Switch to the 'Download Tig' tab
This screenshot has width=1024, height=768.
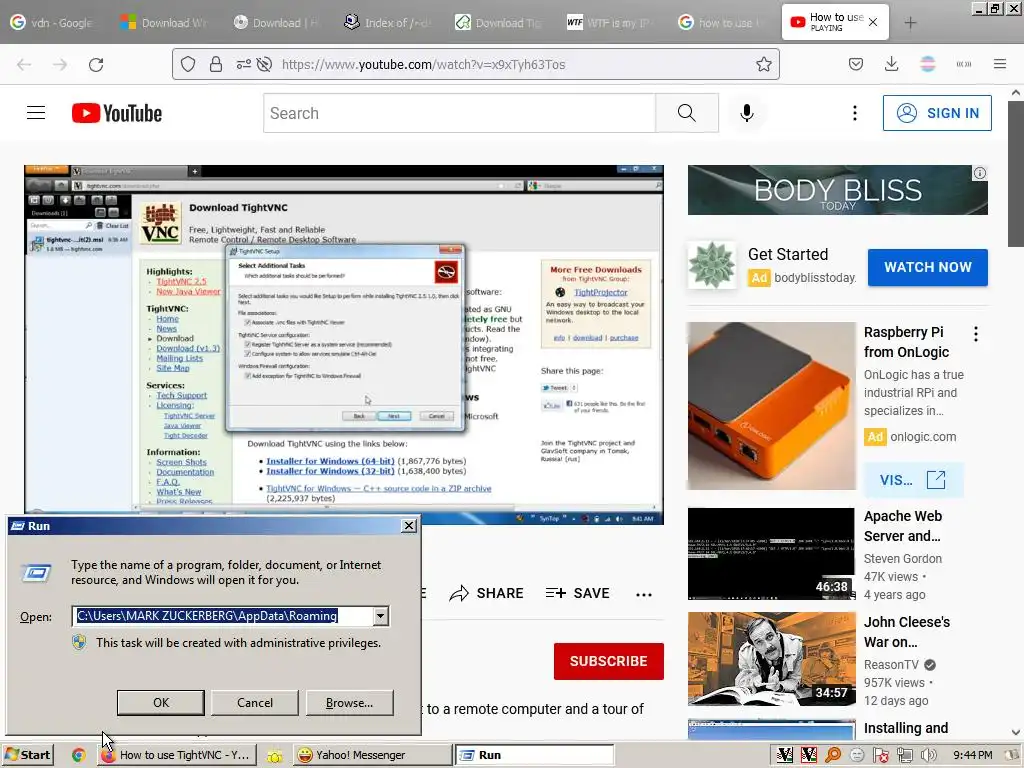tap(499, 23)
